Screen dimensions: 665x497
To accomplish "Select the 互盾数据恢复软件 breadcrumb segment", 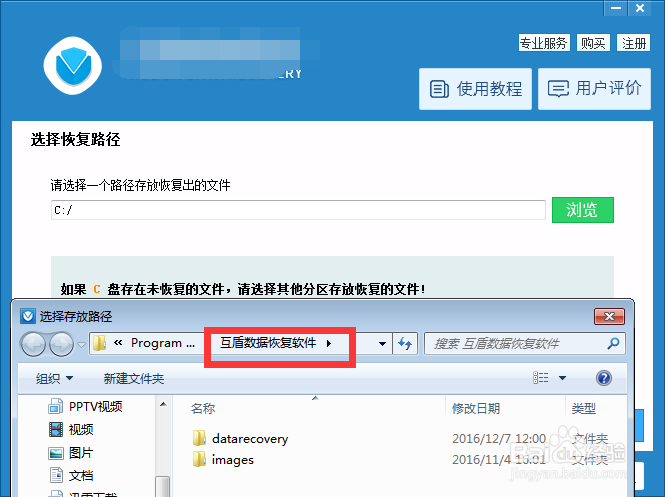I will pyautogui.click(x=268, y=343).
